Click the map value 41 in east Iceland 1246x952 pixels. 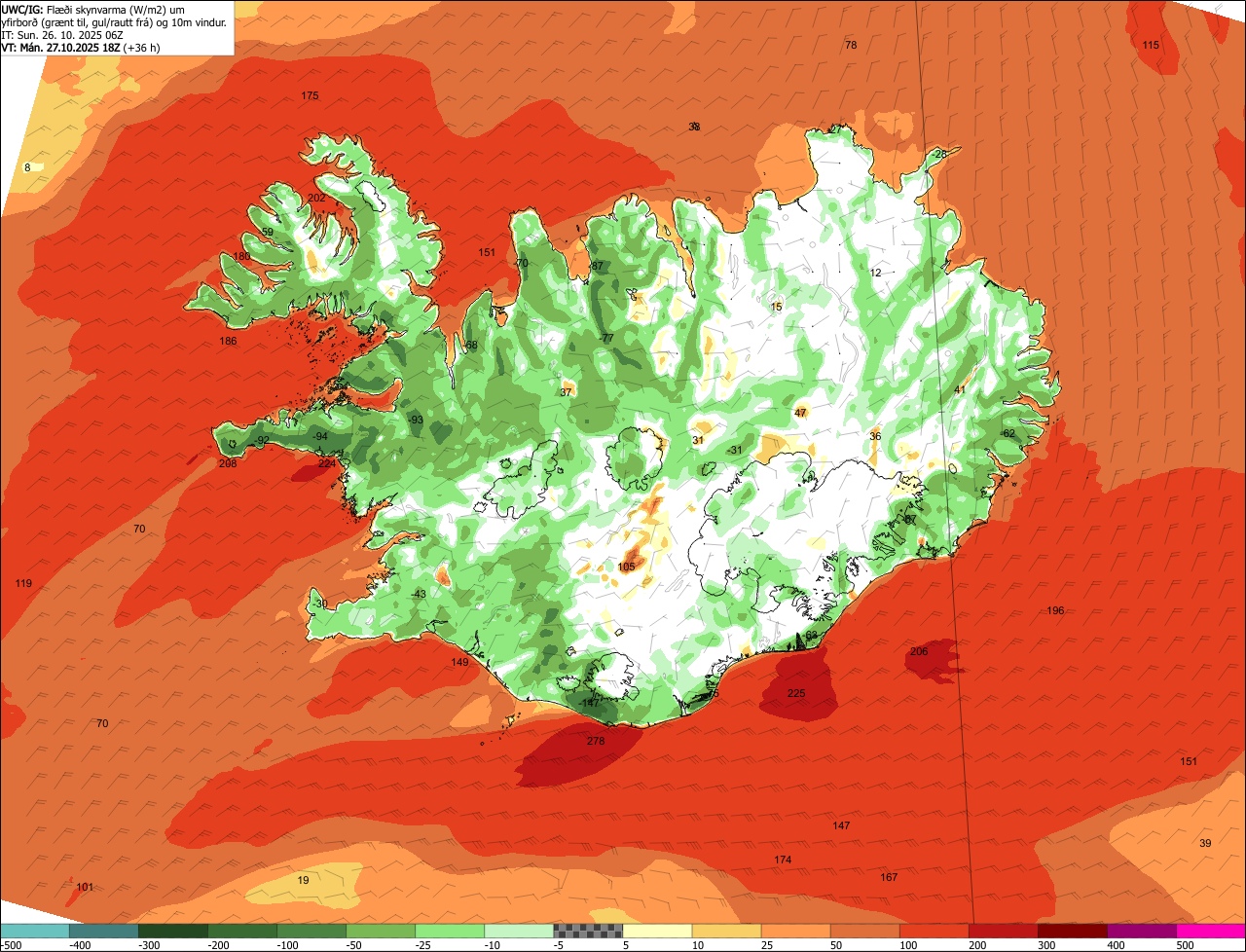coord(959,389)
